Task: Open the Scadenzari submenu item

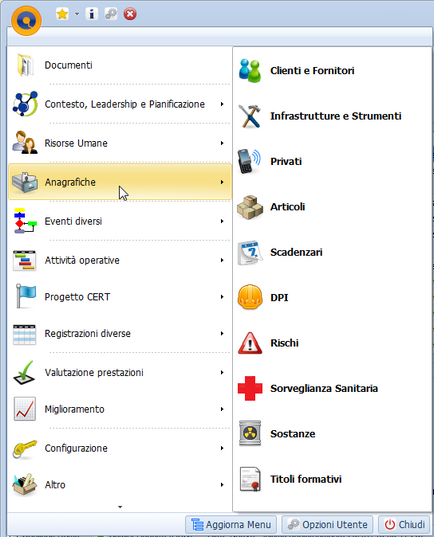Action: pos(296,252)
